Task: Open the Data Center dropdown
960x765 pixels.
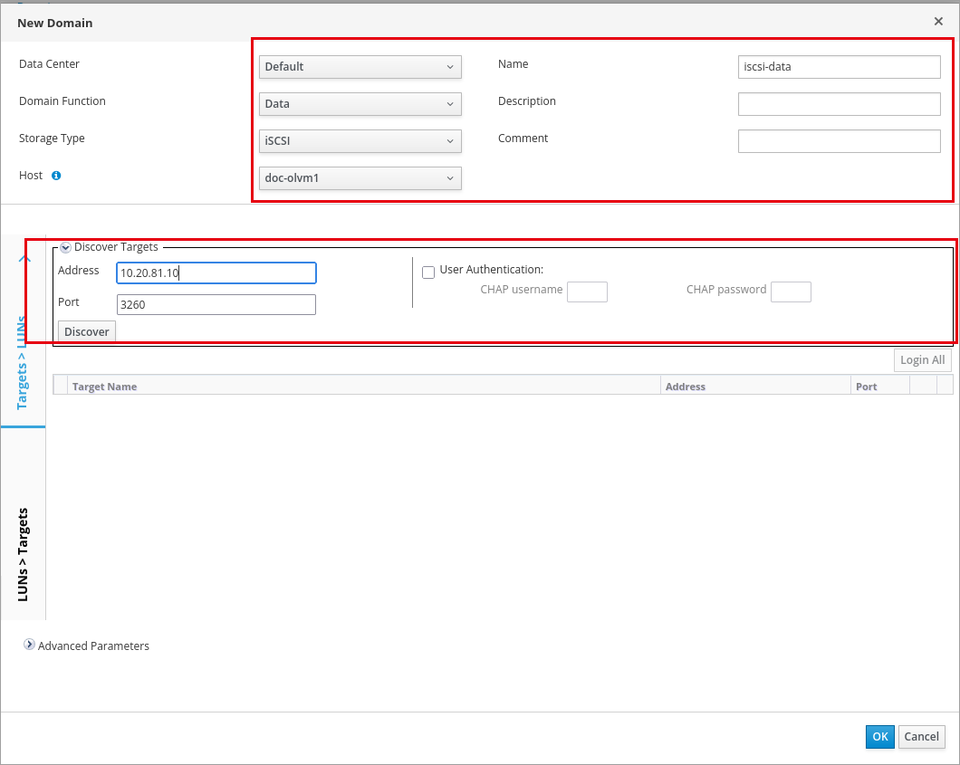Action: pos(360,67)
